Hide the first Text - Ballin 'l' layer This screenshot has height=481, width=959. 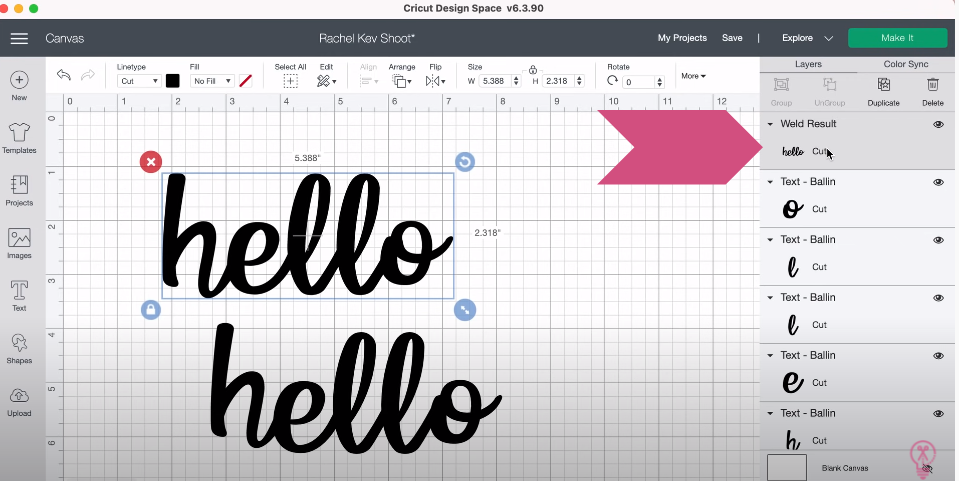point(938,240)
